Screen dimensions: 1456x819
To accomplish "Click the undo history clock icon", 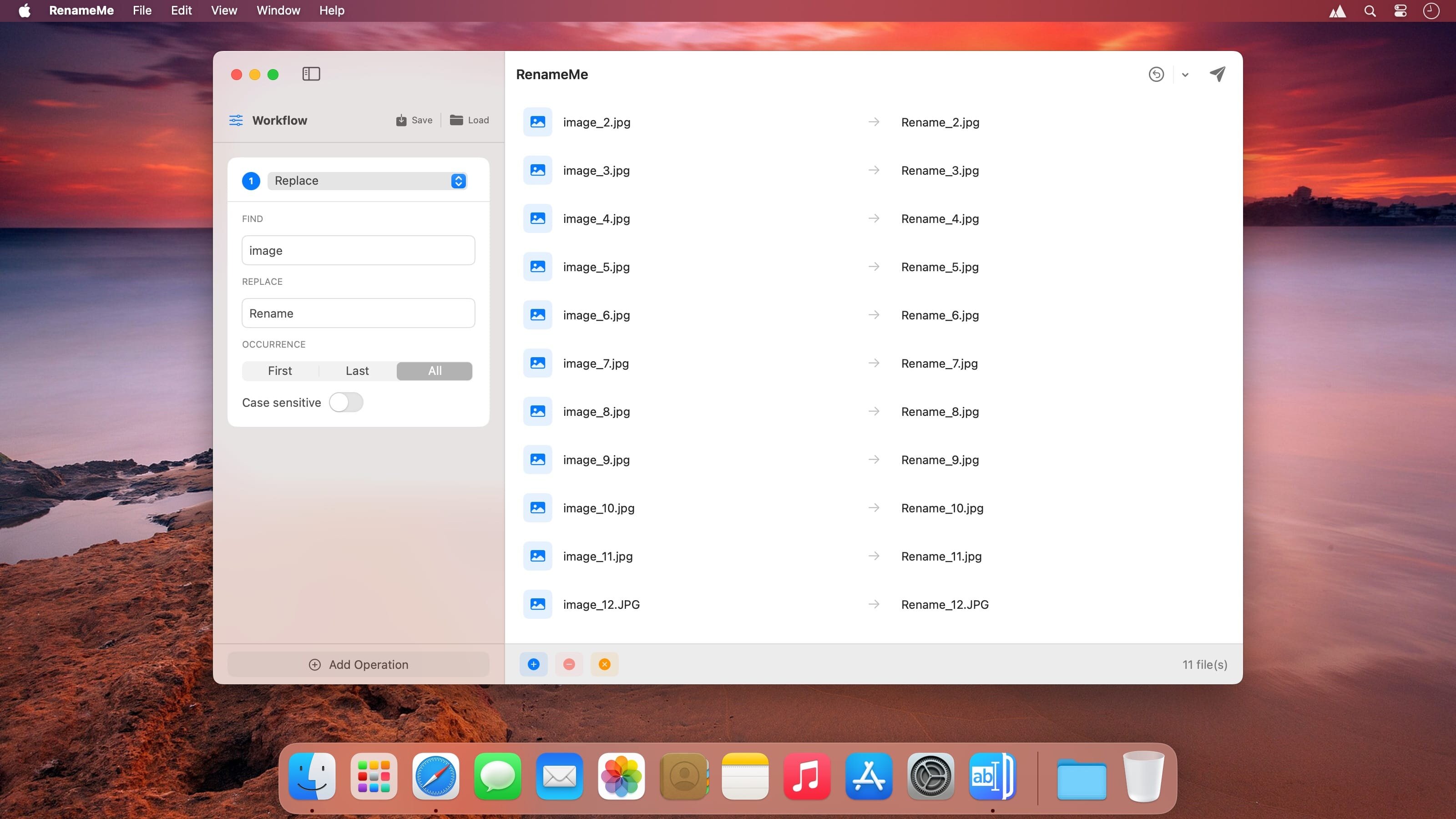I will [x=1156, y=74].
